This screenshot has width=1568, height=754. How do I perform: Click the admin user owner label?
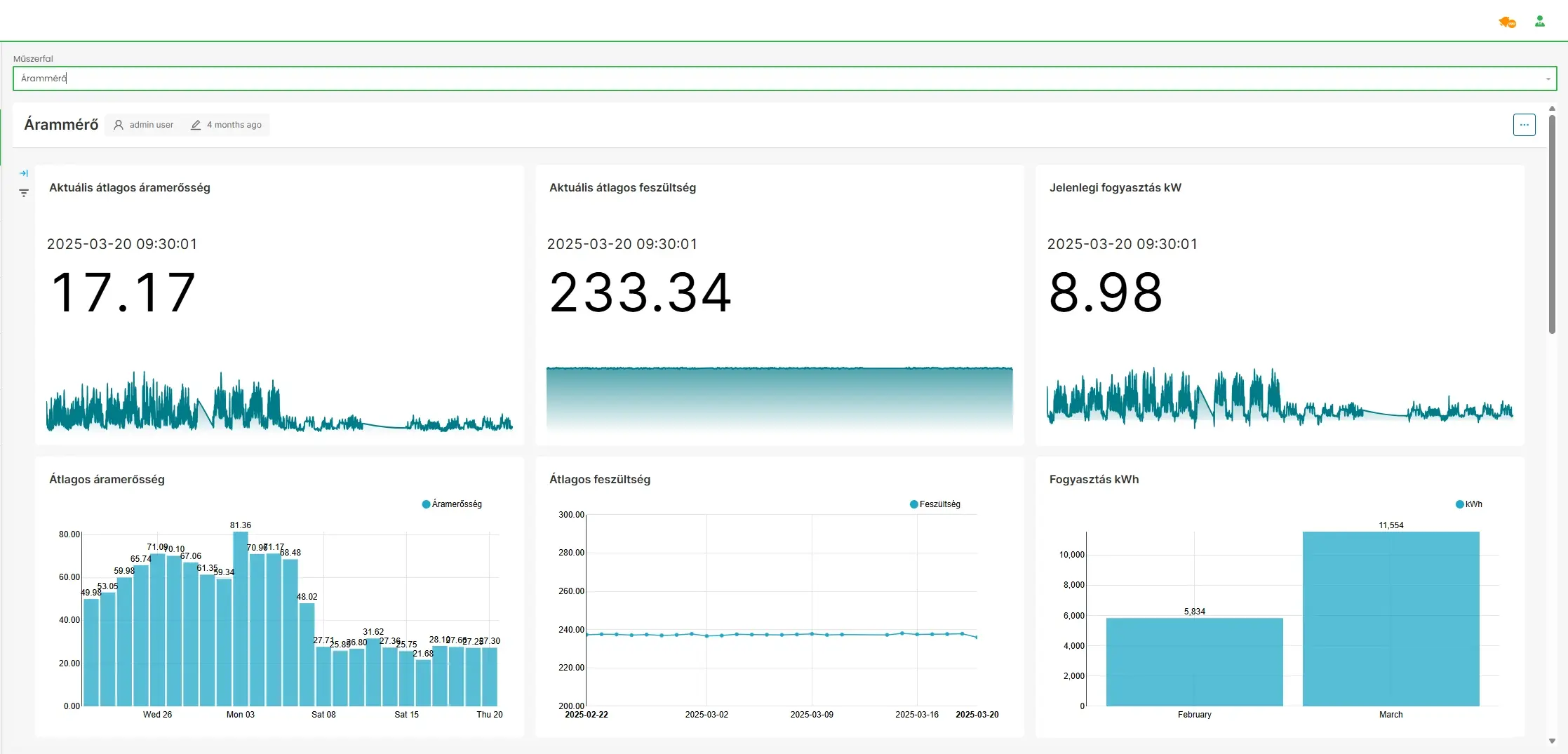(151, 125)
